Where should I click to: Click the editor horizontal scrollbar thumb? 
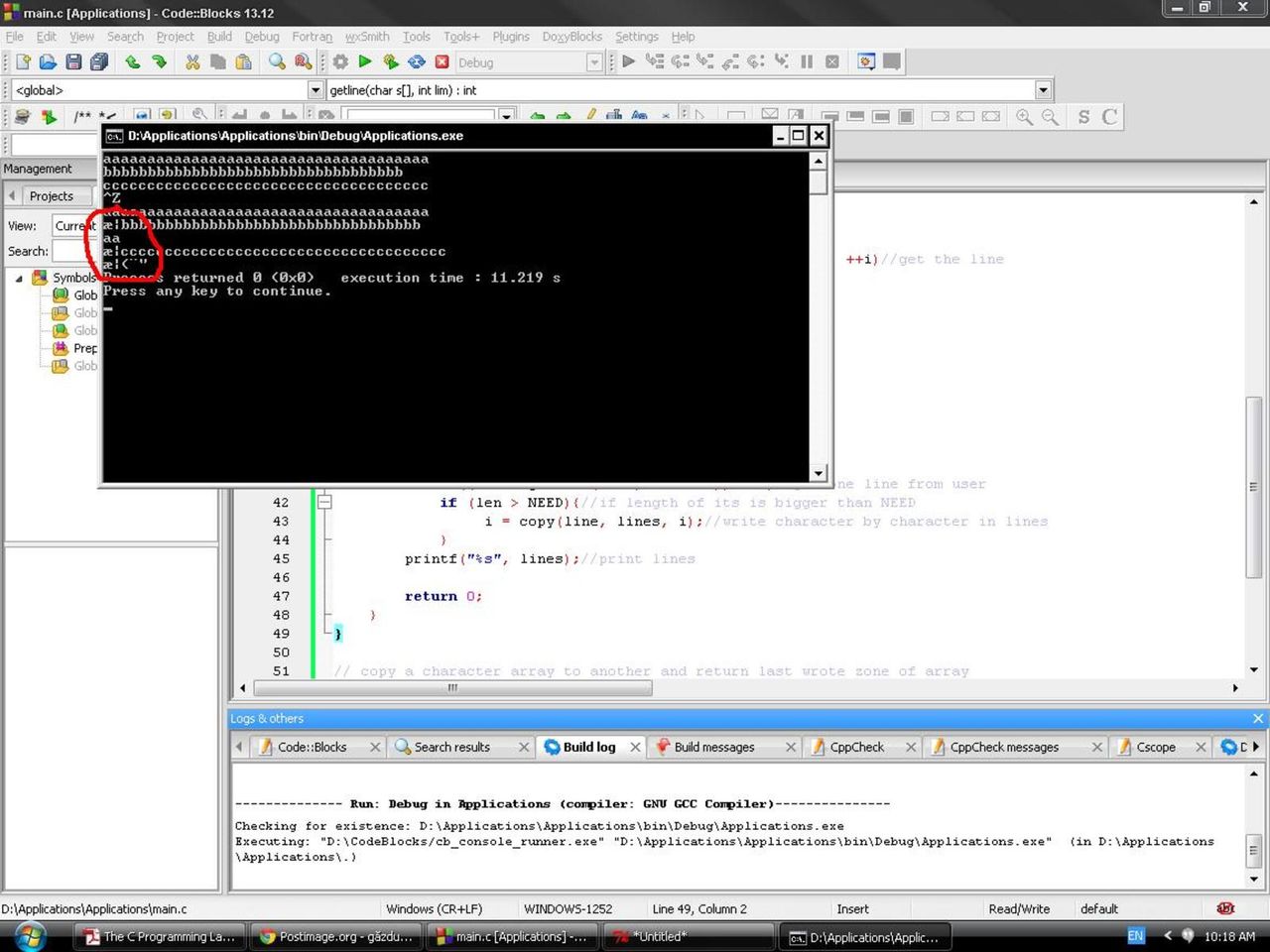click(452, 687)
